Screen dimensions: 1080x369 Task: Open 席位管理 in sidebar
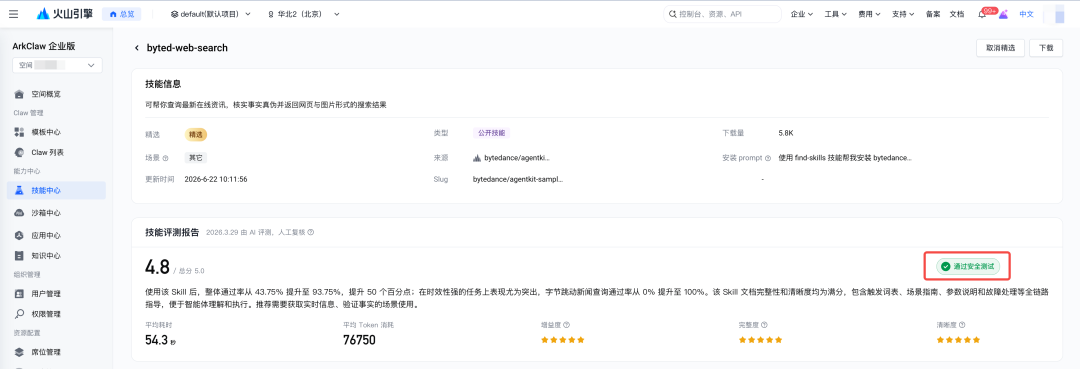[x=56, y=352]
